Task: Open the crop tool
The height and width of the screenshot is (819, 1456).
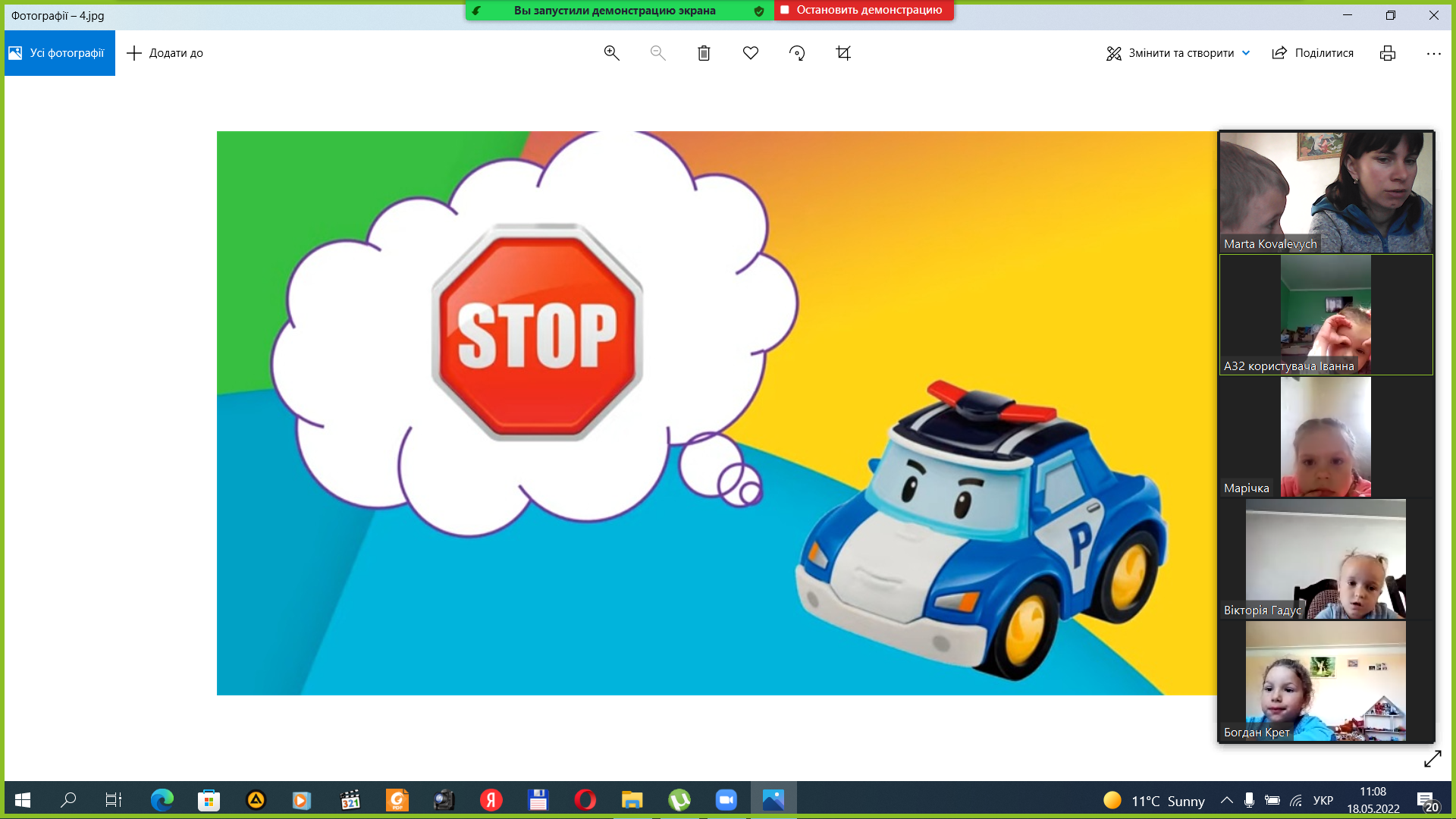Action: 843,53
